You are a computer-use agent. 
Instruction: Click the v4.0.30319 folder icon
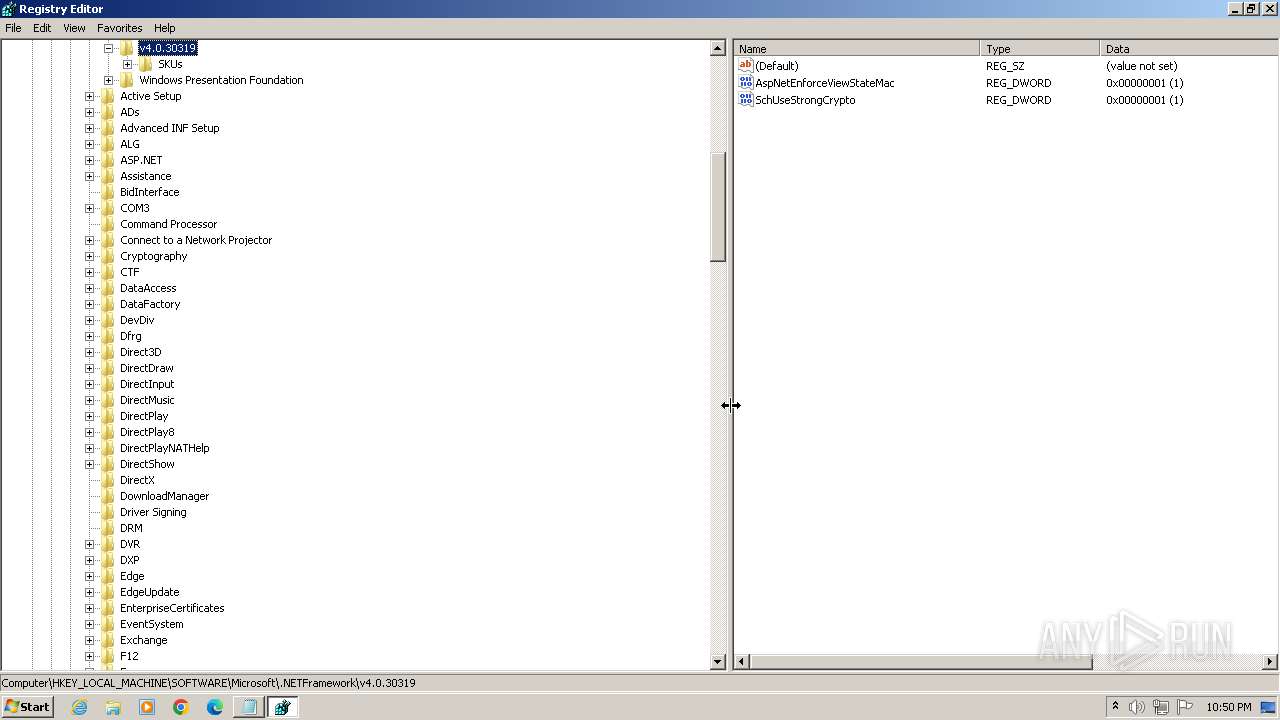coord(127,48)
